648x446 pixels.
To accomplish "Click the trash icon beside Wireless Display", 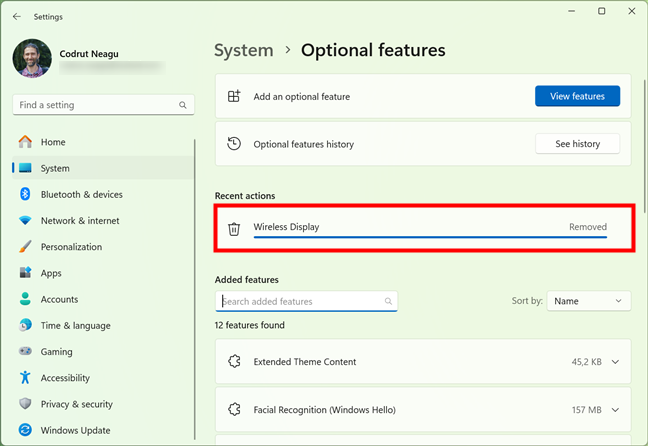I will coord(234,228).
